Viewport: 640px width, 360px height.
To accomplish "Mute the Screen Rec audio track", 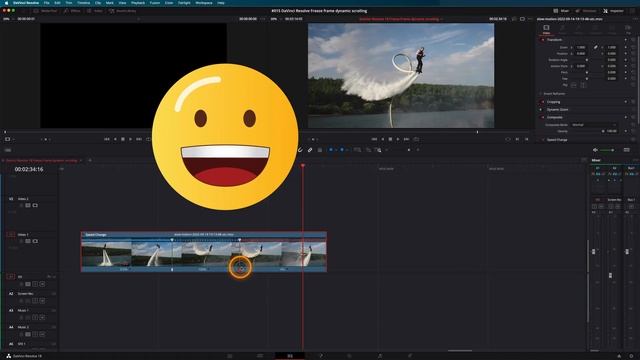I will (42, 301).
